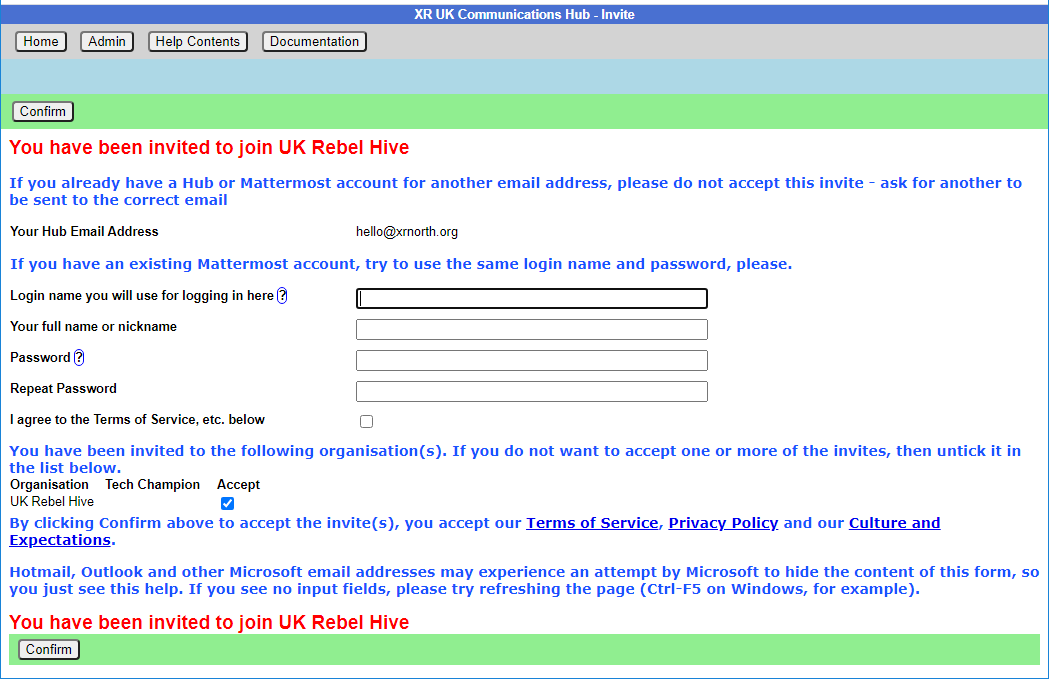Go to the Home page

[41, 41]
